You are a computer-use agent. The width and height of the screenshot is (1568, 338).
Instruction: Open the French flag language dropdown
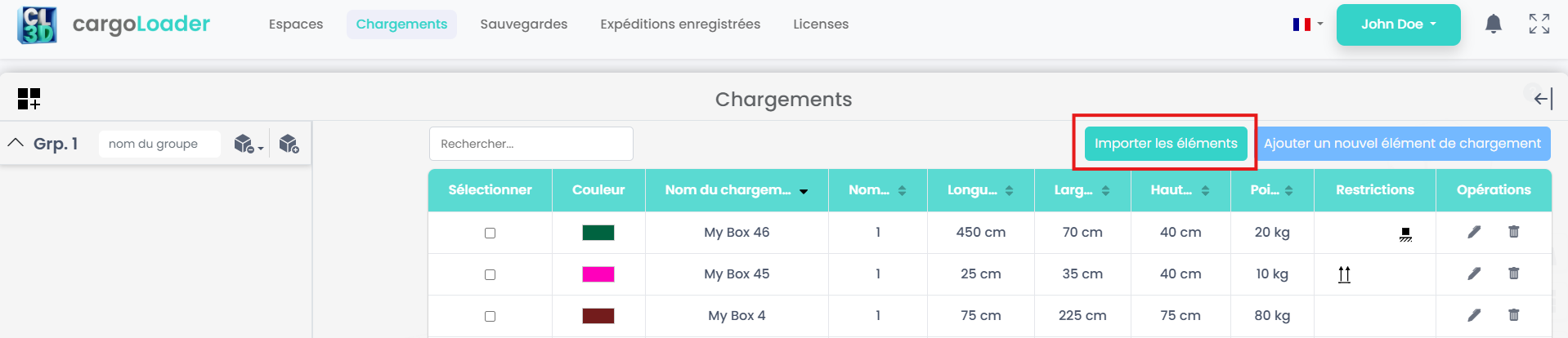tap(1307, 24)
